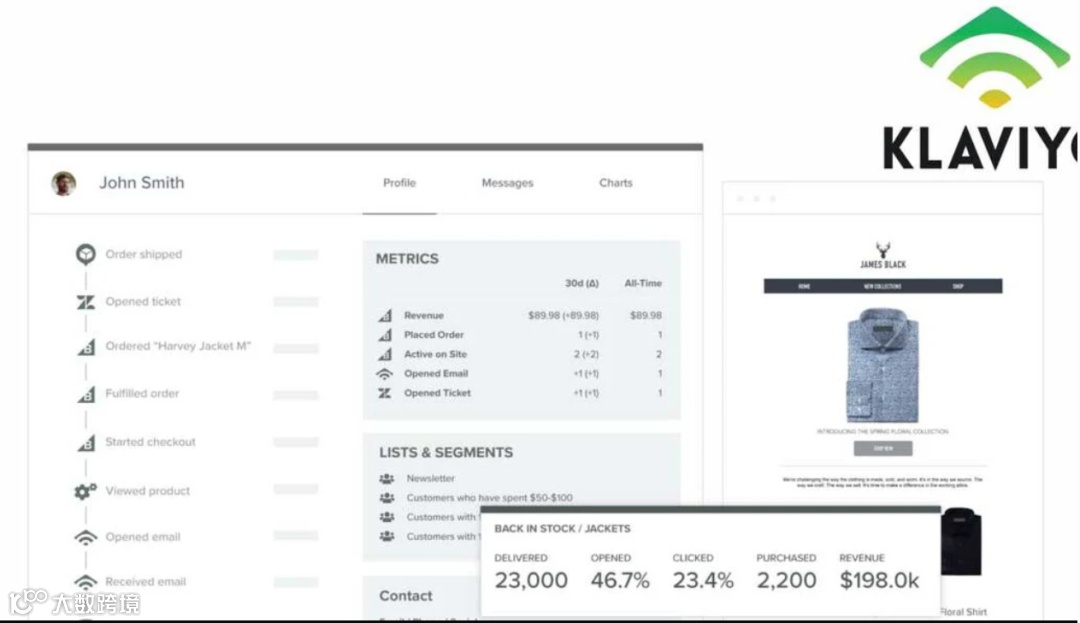Click the Fulfilled order event icon
This screenshot has width=1080, height=623.
point(86,394)
